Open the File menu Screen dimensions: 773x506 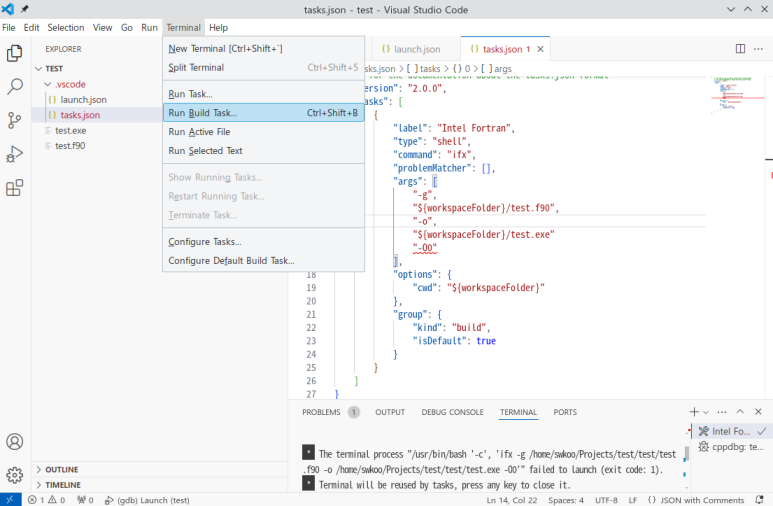9,28
